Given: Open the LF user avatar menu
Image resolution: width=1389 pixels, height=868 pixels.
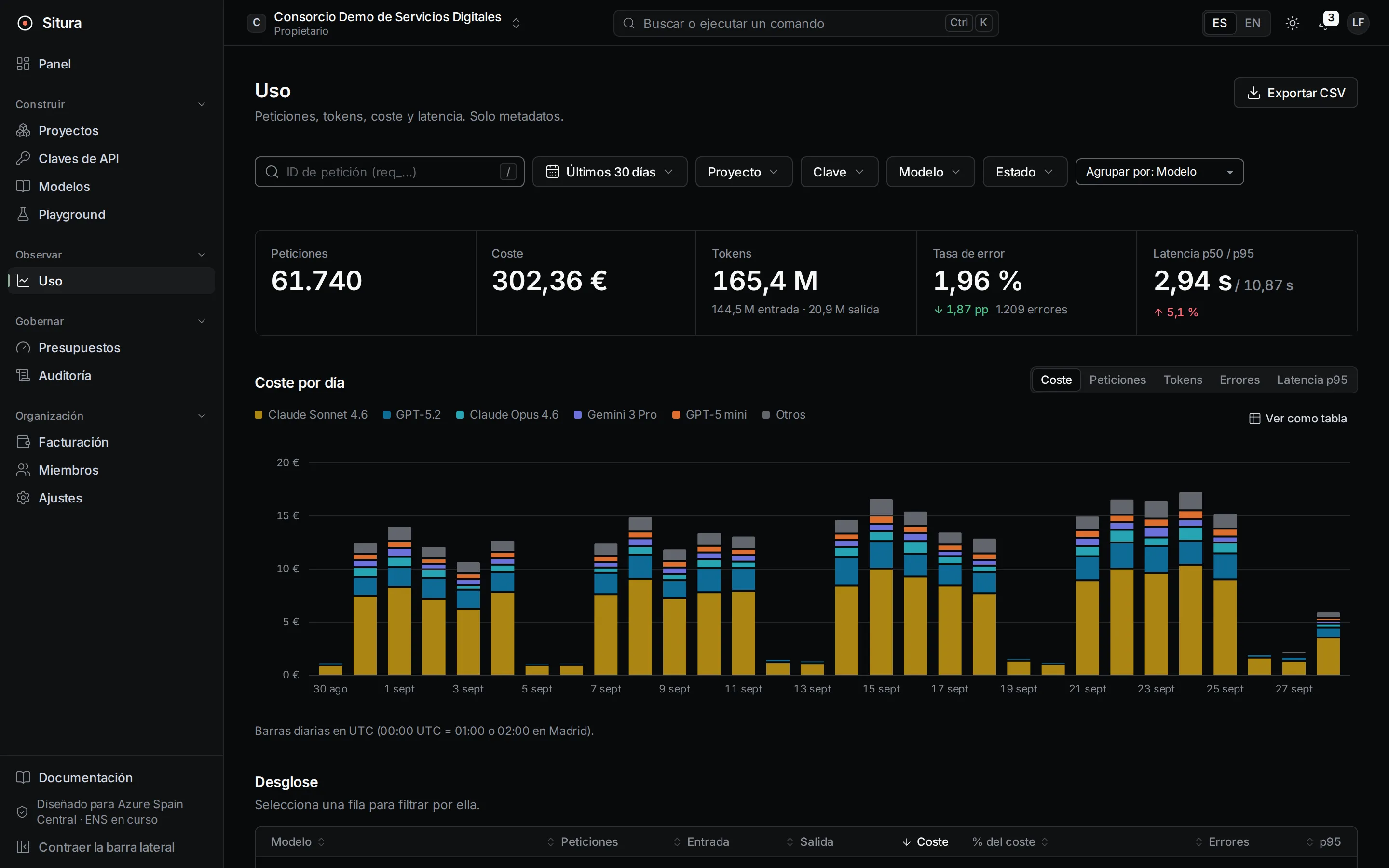Looking at the screenshot, I should [1358, 23].
